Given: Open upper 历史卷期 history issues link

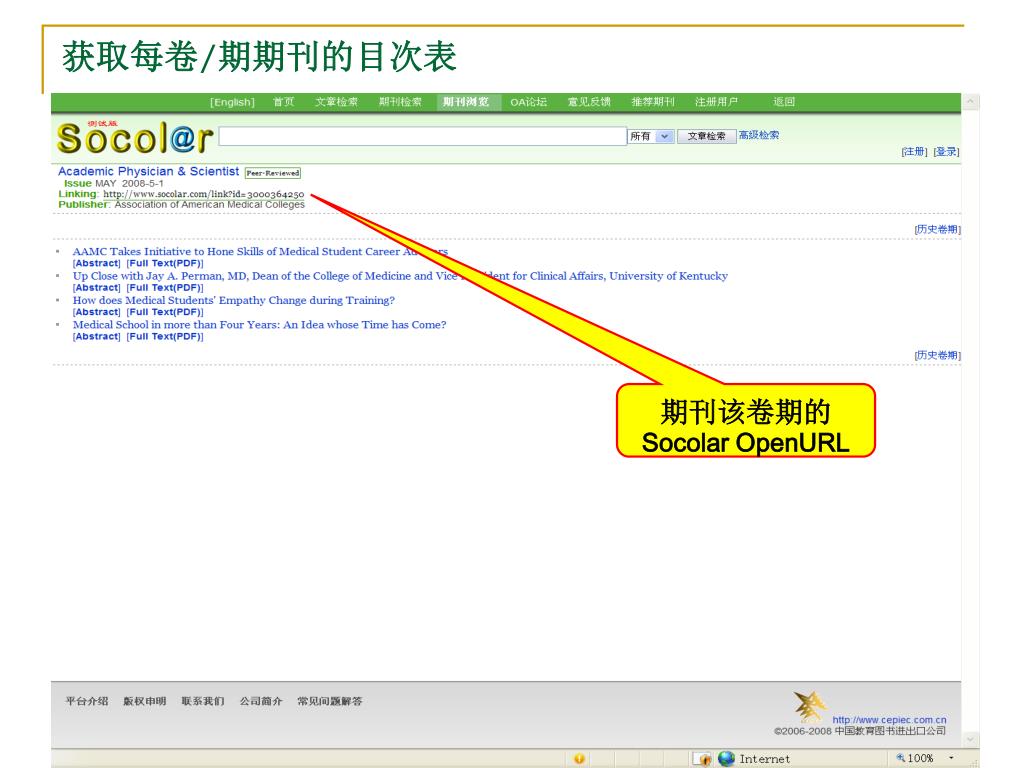Looking at the screenshot, I should coord(938,229).
